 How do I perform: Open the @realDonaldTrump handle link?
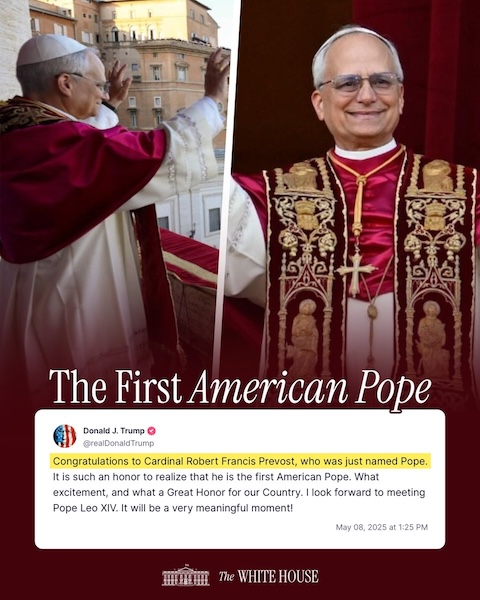click(119, 443)
